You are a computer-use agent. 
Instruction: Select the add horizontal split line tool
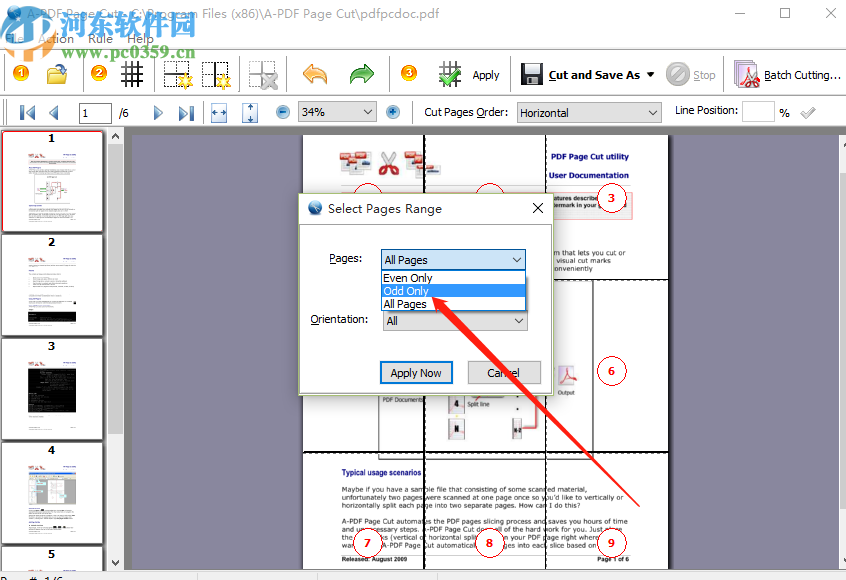click(176, 74)
